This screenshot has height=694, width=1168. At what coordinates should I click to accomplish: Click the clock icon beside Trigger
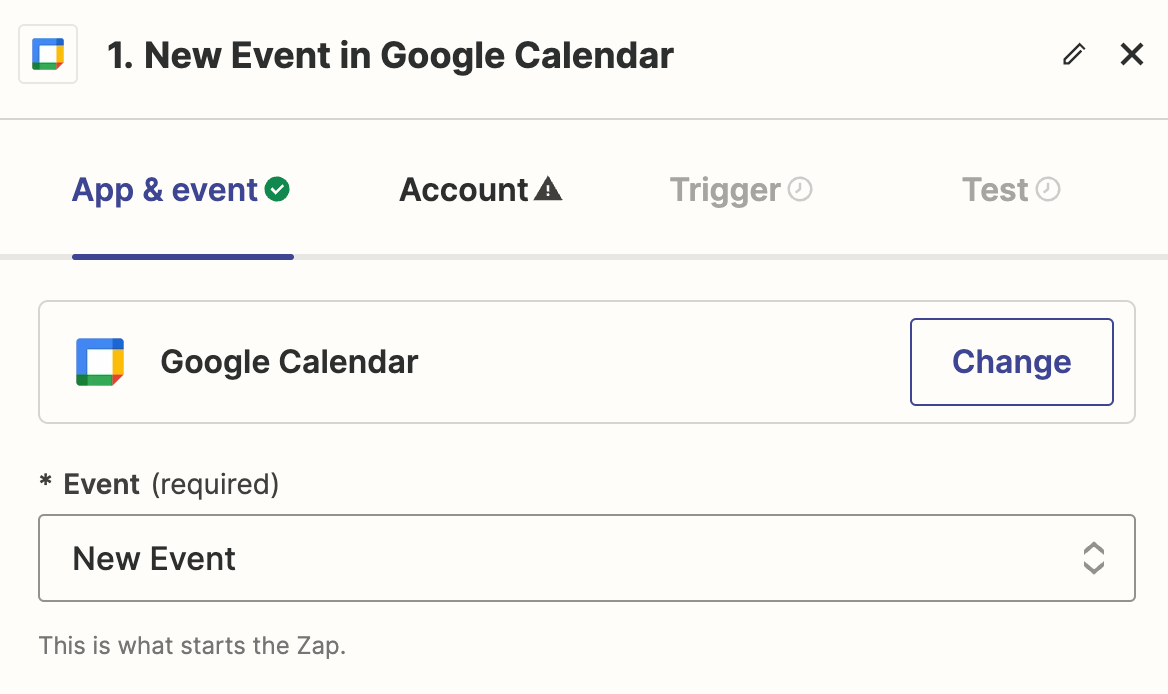click(800, 189)
